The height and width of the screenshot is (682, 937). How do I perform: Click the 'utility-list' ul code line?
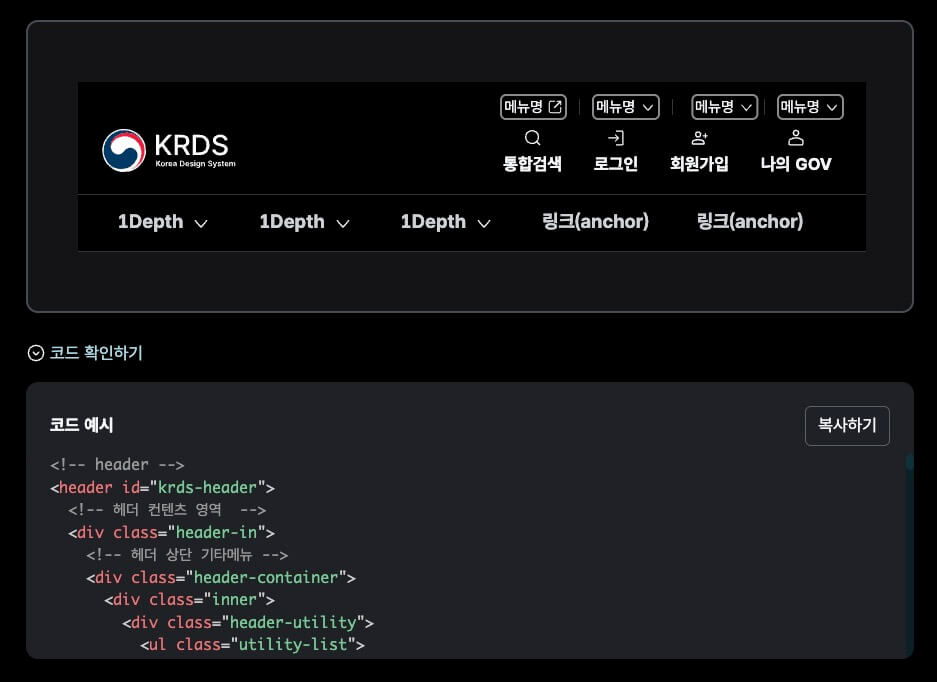coord(252,644)
